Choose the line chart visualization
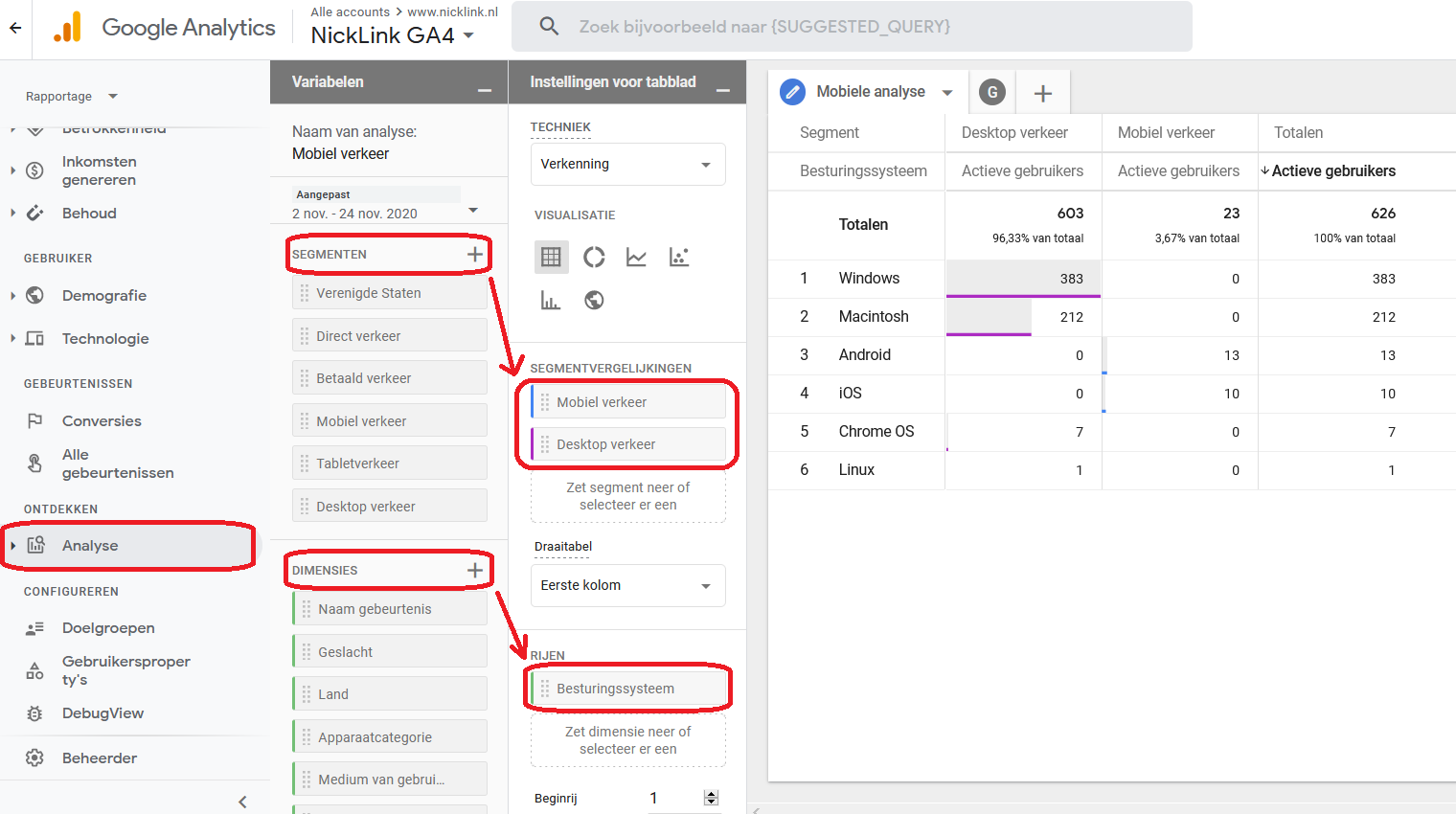The image size is (1456, 814). [636, 257]
